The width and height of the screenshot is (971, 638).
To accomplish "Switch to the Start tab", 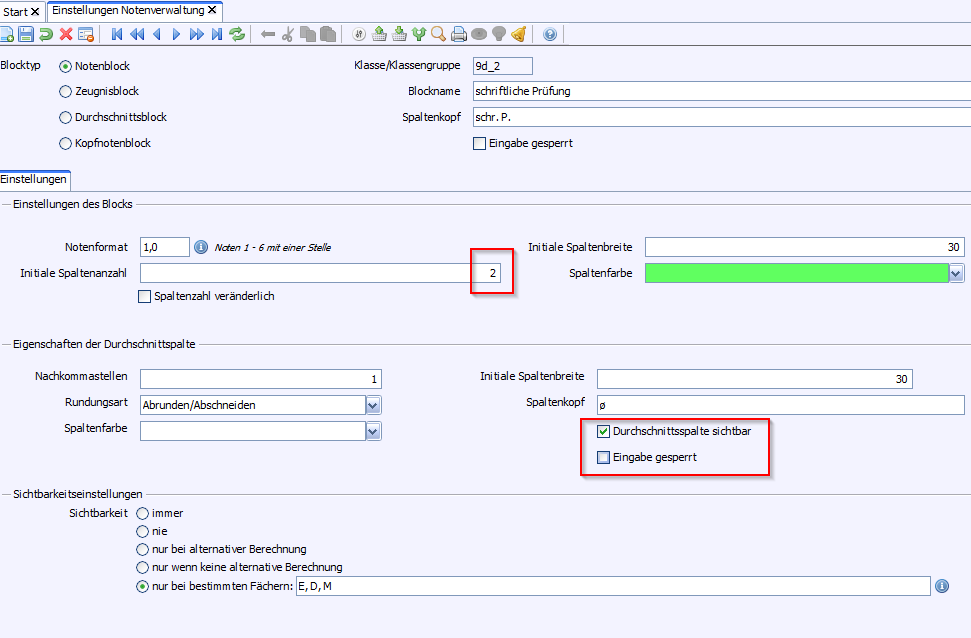I will (15, 11).
